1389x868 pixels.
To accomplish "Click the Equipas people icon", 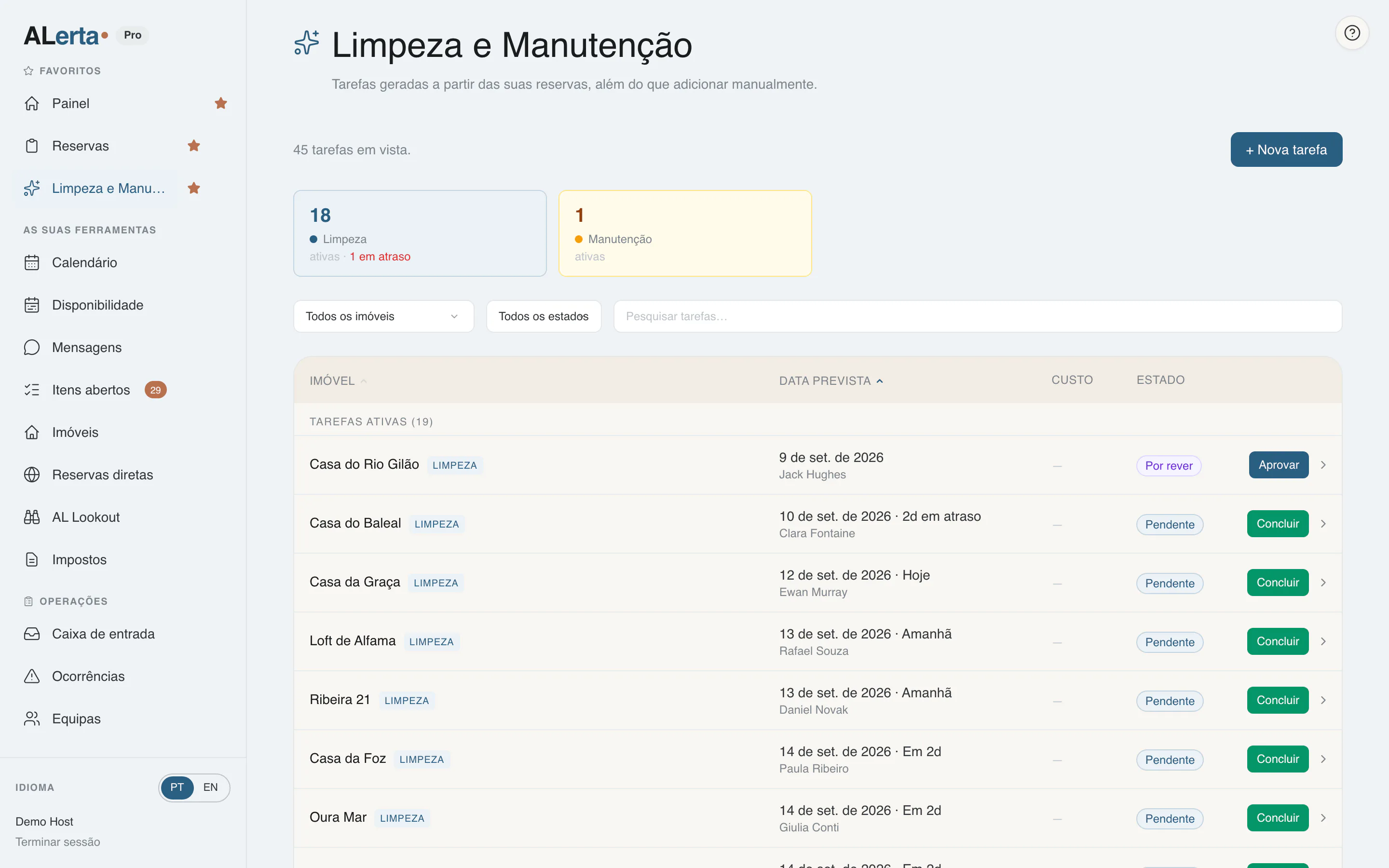I will [x=32, y=719].
